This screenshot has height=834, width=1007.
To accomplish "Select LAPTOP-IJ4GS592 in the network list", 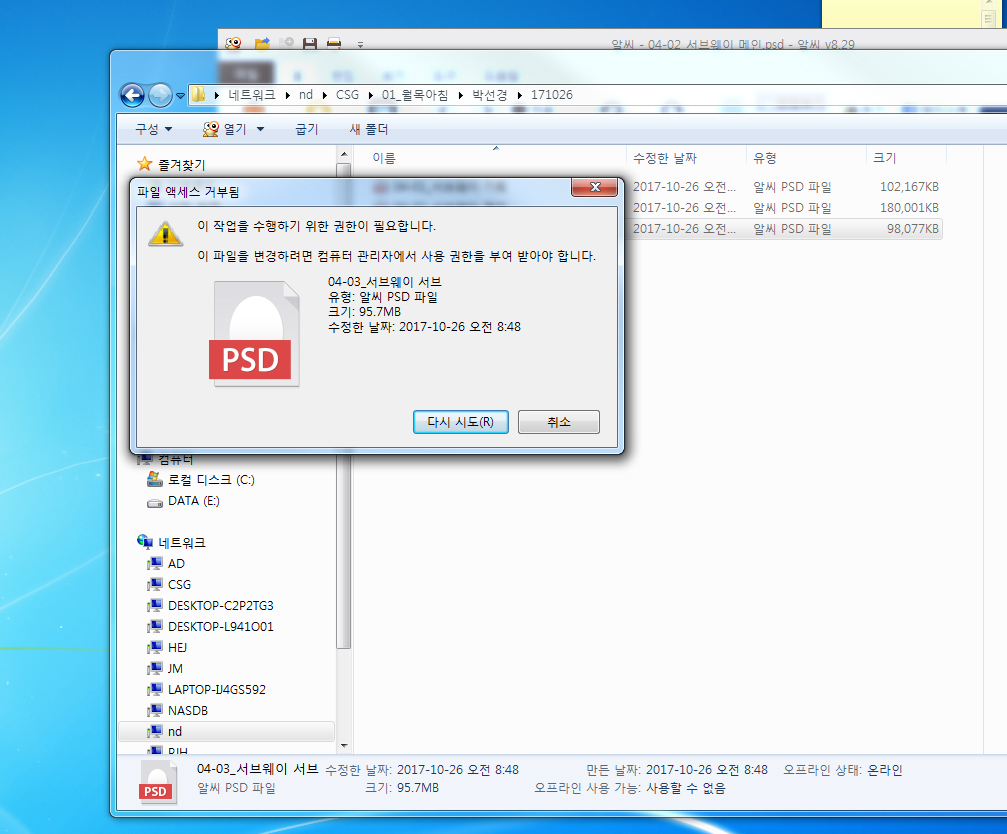I will [217, 690].
